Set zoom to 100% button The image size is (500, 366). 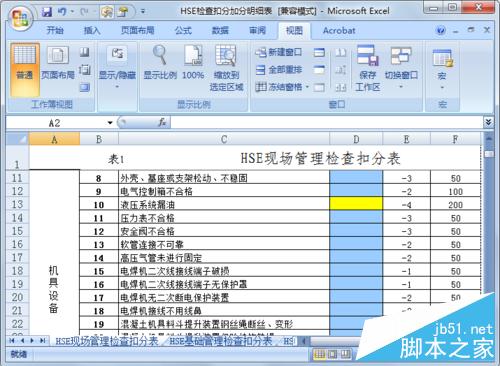[193, 62]
